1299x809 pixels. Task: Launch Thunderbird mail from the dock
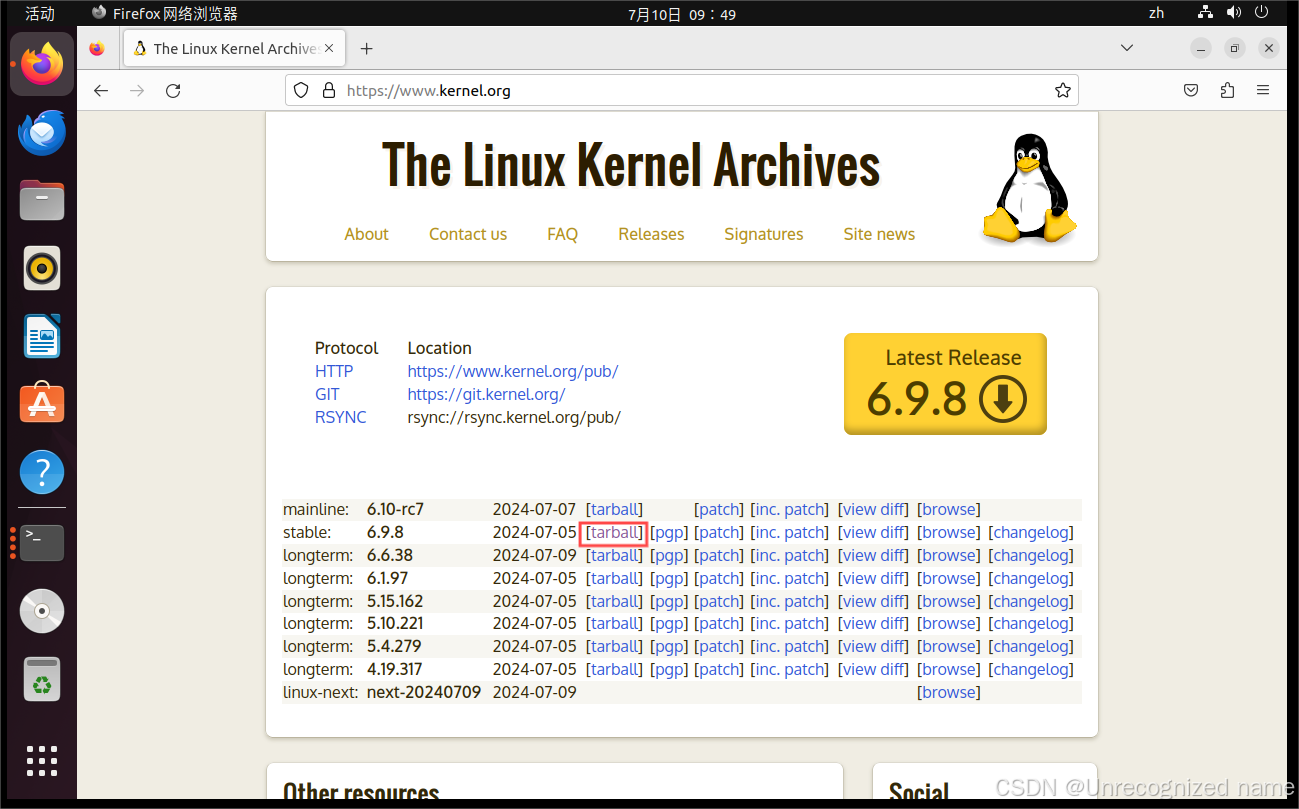(x=42, y=133)
